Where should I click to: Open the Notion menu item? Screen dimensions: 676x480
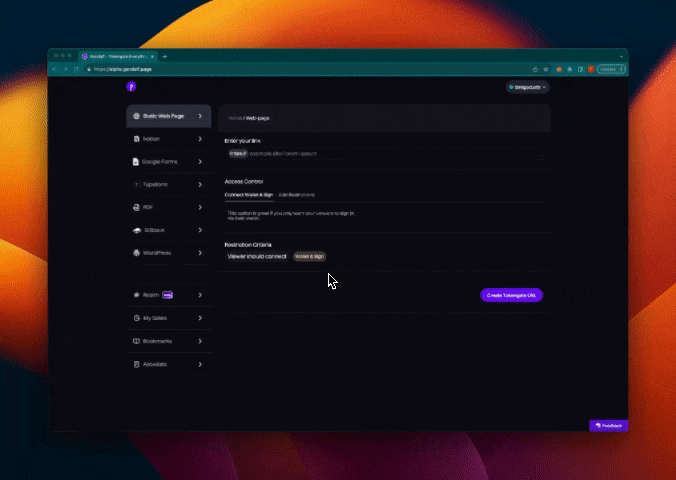point(169,139)
